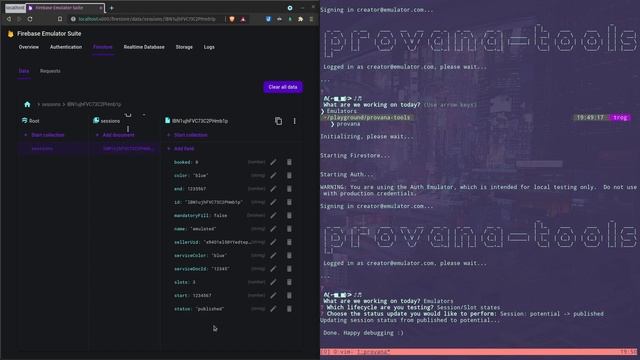Screen dimensions: 640x360
Task: Delete the start field
Action: click(289, 296)
